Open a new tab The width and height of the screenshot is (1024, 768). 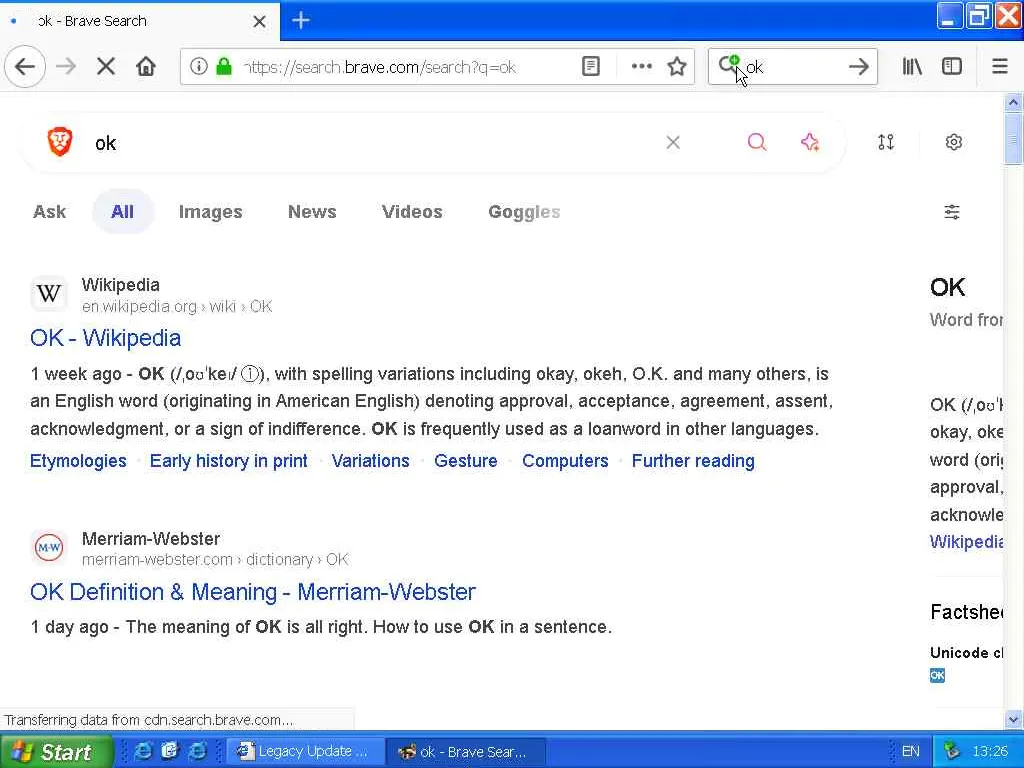[x=300, y=21]
